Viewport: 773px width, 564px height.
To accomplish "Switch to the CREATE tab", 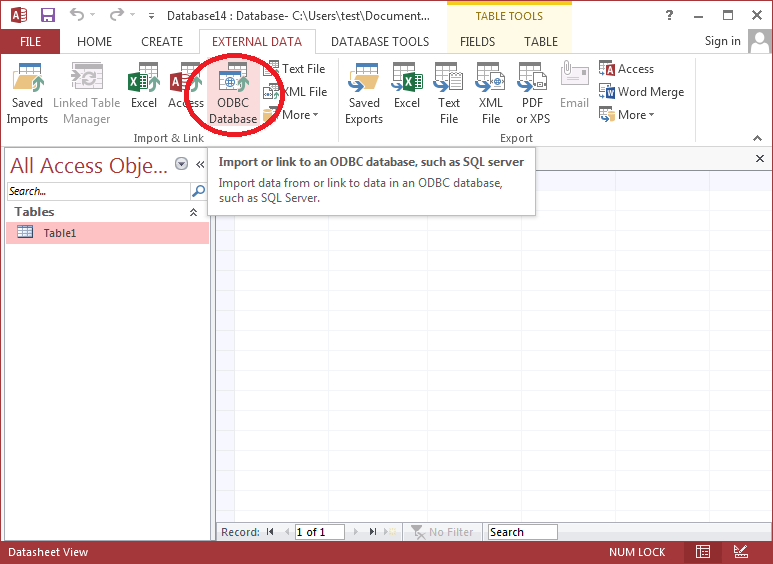I will tap(162, 41).
